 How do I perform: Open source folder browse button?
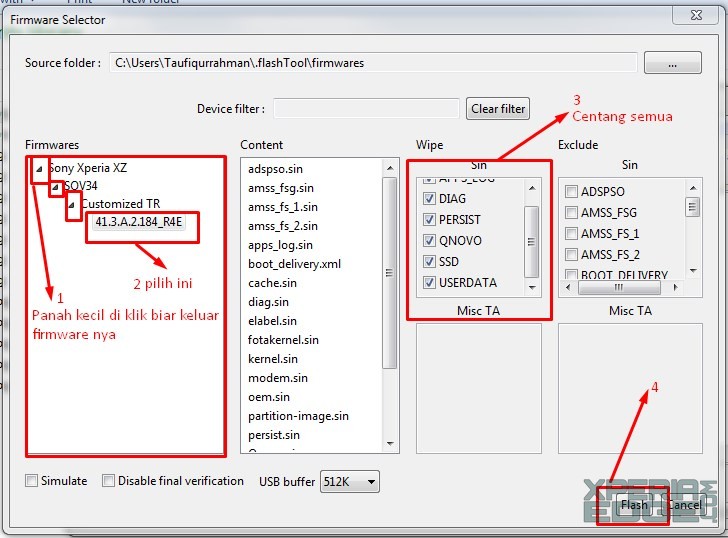(672, 62)
